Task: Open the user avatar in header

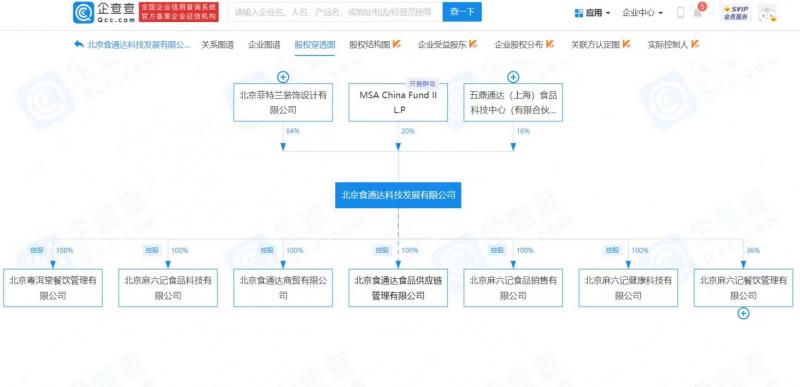Action: 767,13
